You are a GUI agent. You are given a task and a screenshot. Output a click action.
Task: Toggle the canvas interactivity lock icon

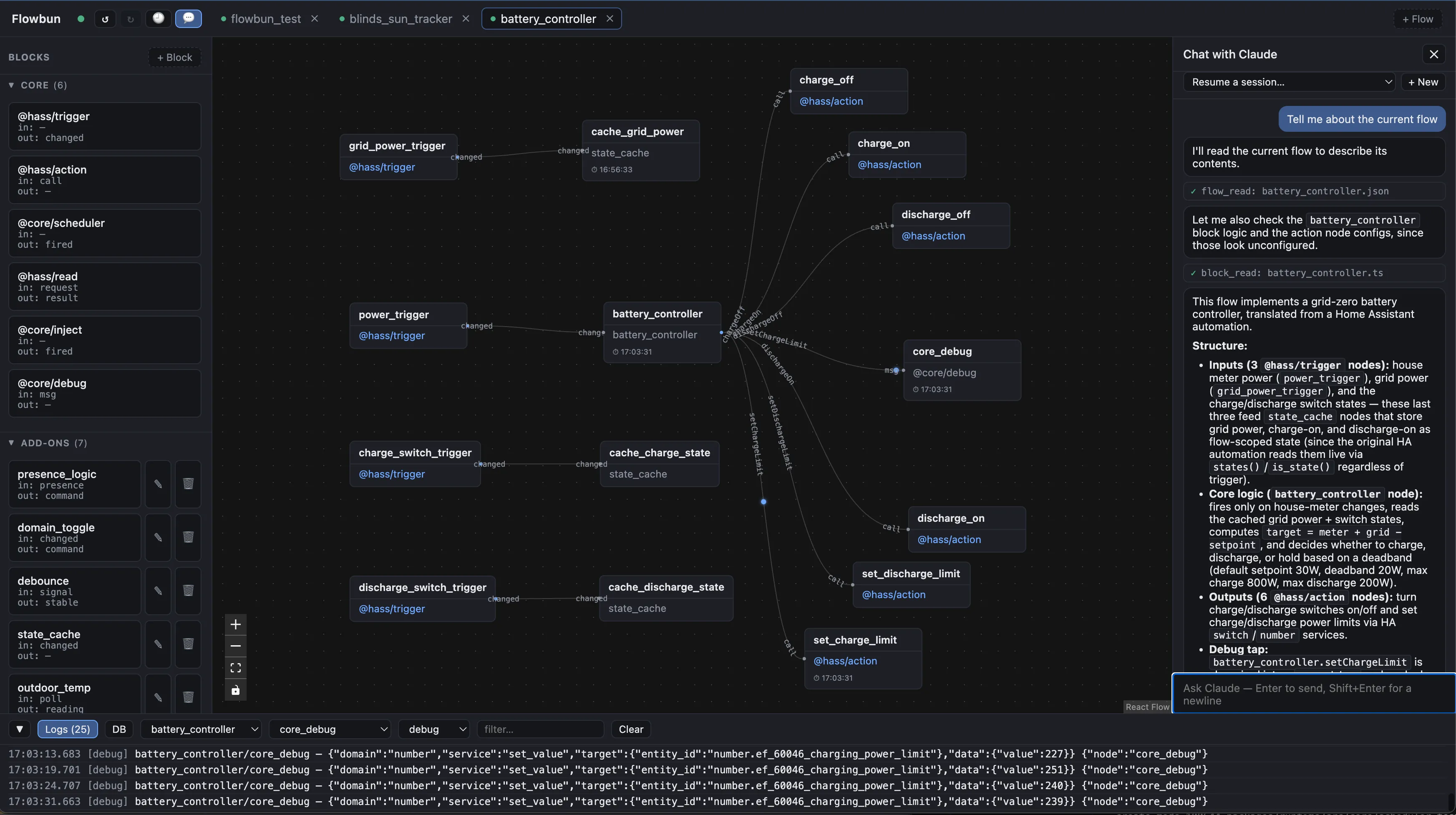pos(236,690)
